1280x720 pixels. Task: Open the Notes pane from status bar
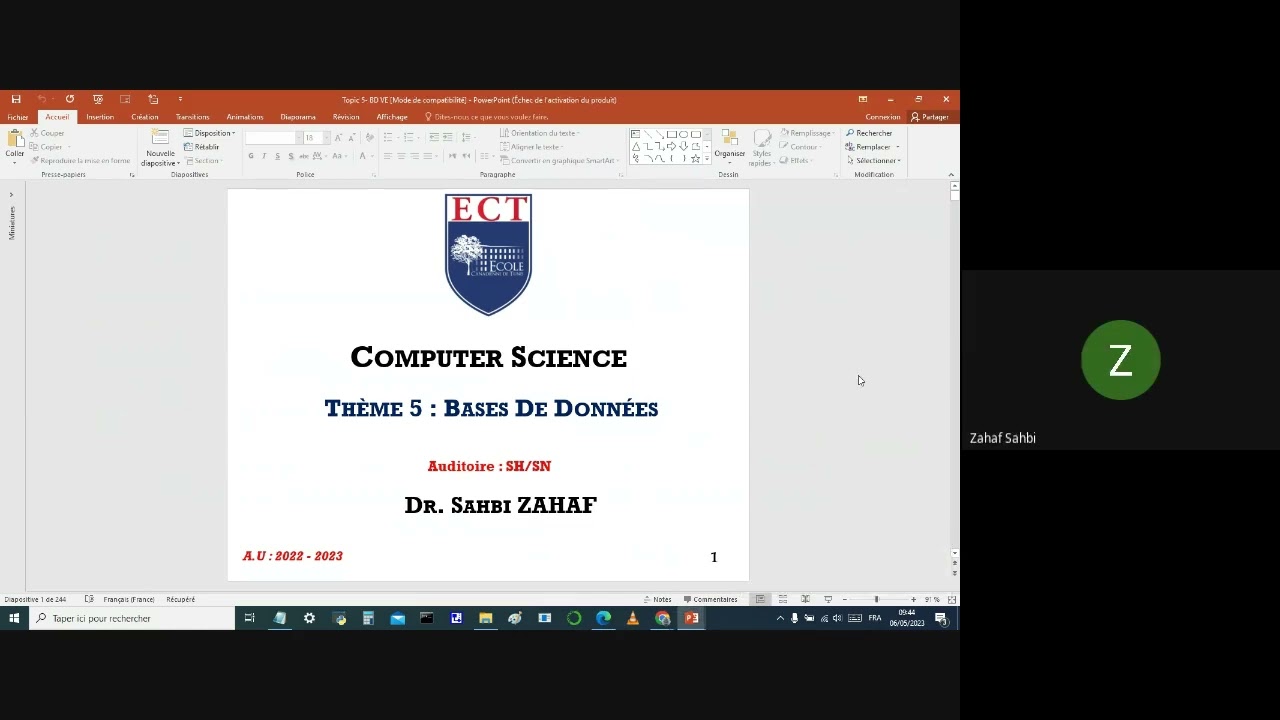click(x=658, y=599)
